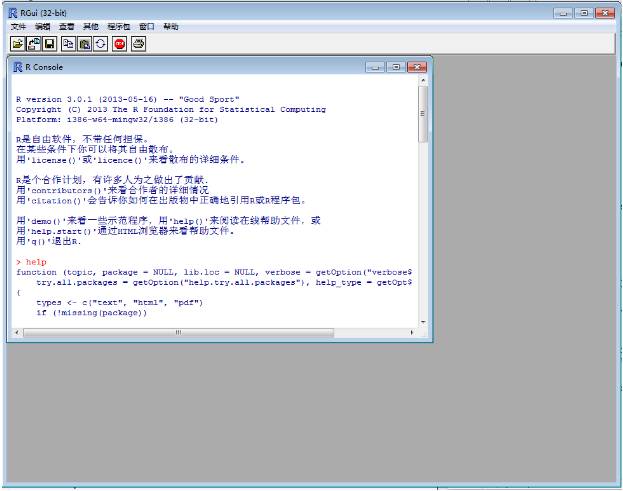The width and height of the screenshot is (623, 491).
Task: Close the R Console window
Action: (x=417, y=67)
